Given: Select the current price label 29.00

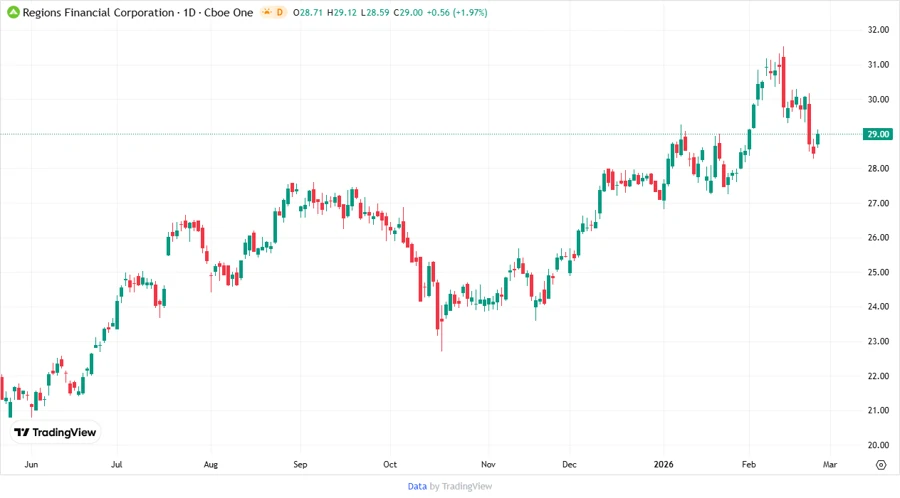Looking at the screenshot, I should tap(878, 134).
